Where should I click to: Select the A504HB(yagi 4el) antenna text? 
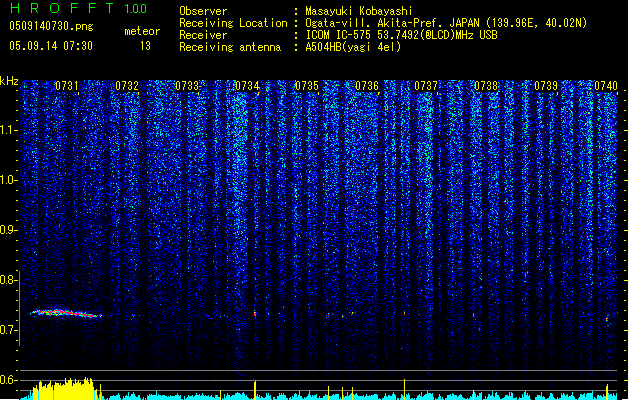[353, 47]
